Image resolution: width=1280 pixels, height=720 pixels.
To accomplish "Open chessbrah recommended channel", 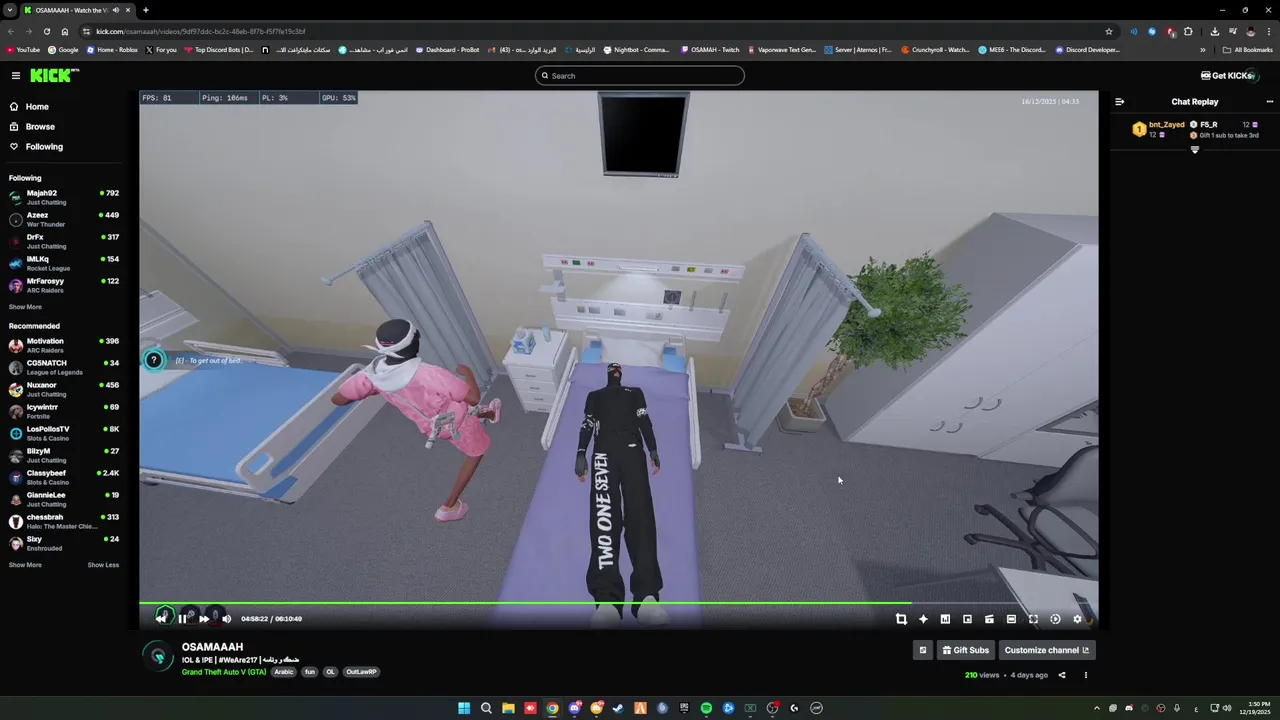I will pos(64,521).
